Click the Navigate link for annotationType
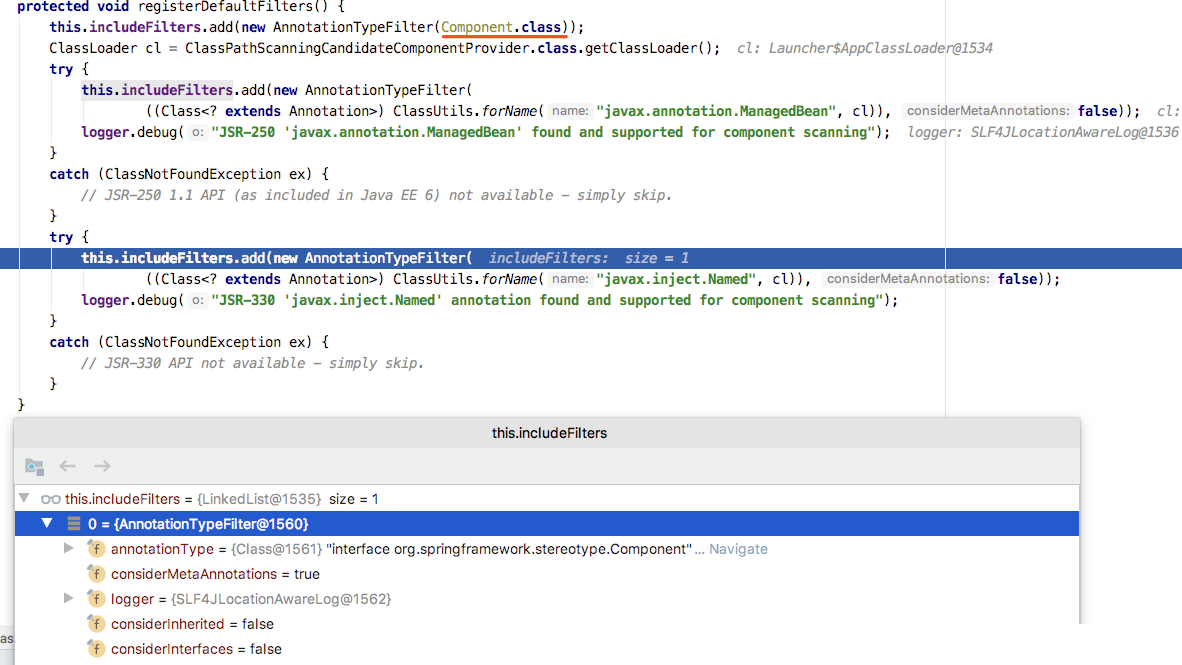The height and width of the screenshot is (665, 1182). click(x=738, y=549)
